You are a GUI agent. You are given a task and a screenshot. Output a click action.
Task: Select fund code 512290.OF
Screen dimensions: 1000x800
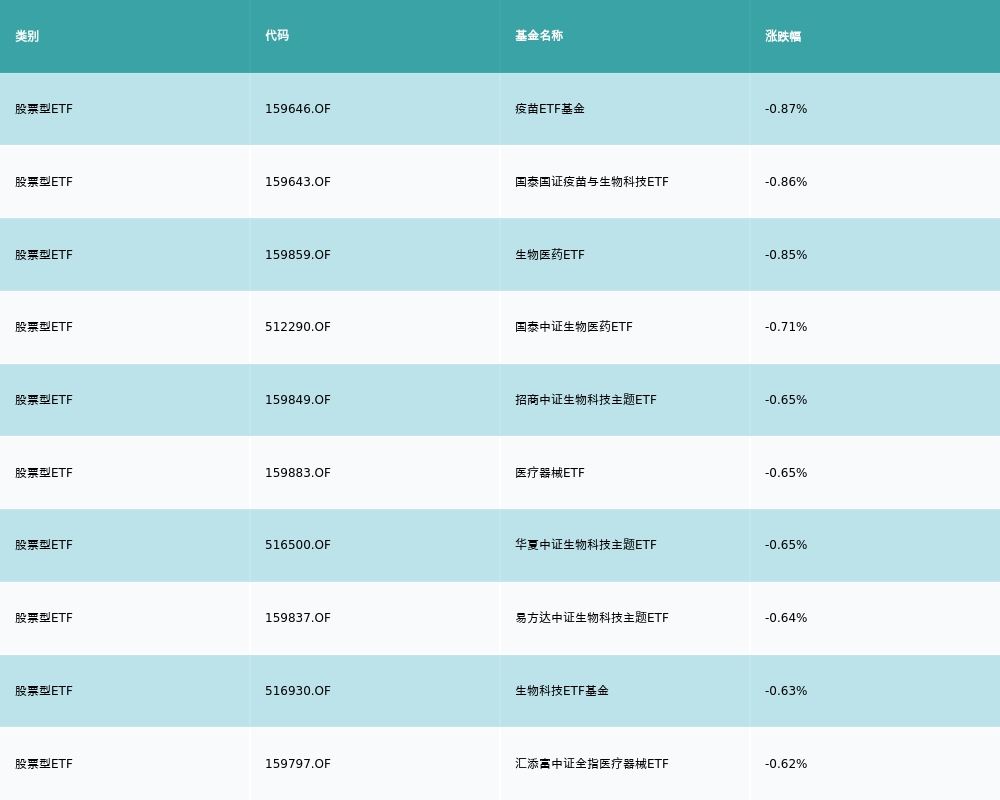point(298,327)
